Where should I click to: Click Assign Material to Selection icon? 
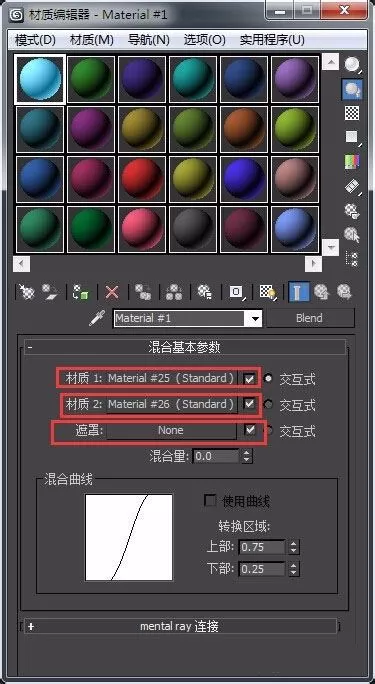coord(80,292)
